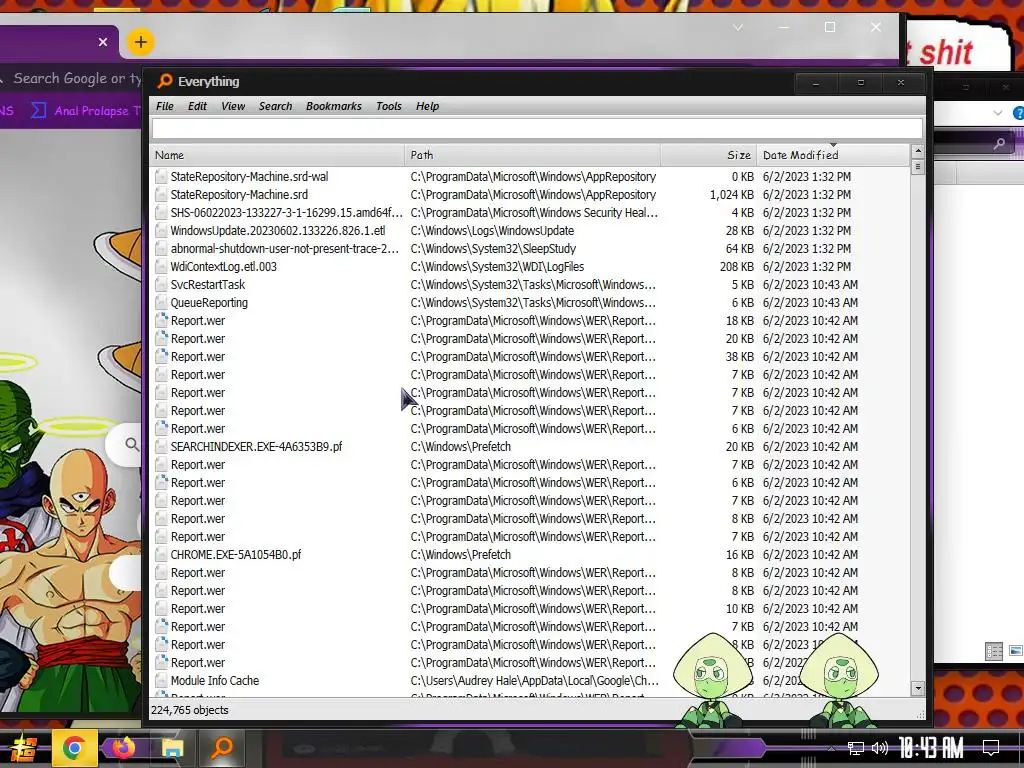Open the Edit menu in Everything
This screenshot has width=1024, height=768.
pos(197,106)
